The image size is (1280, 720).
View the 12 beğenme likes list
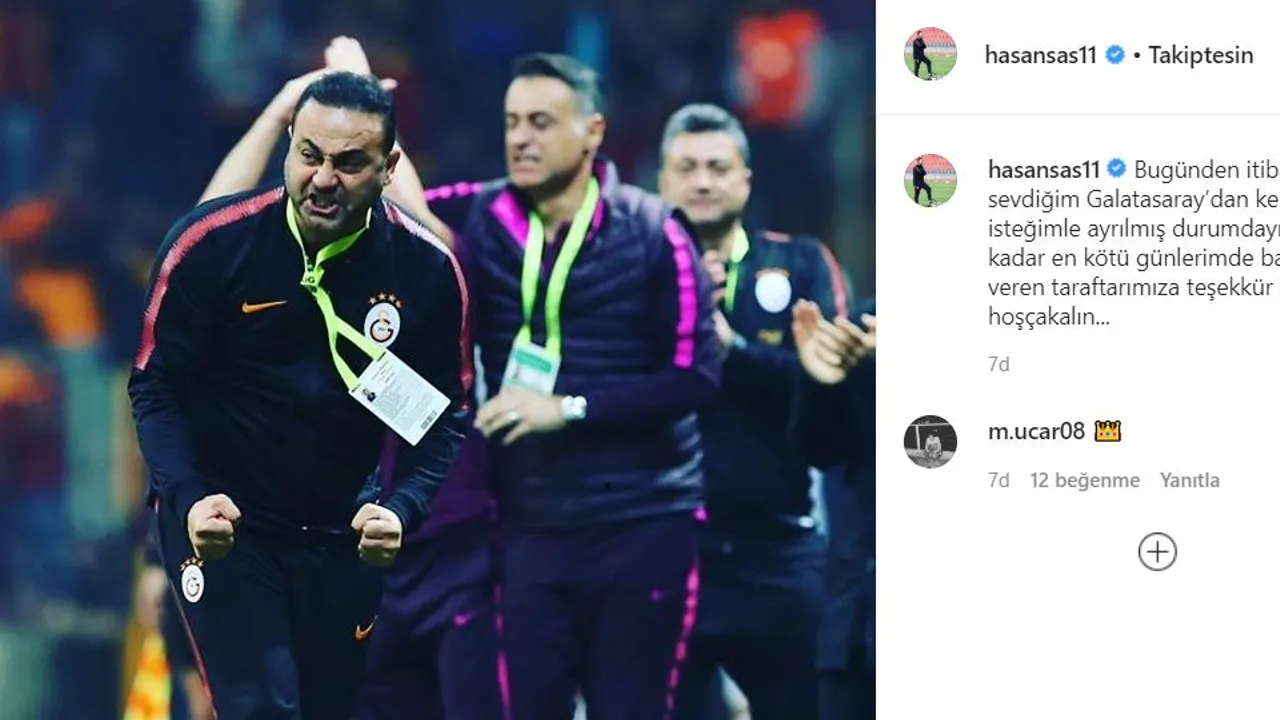(x=1085, y=480)
